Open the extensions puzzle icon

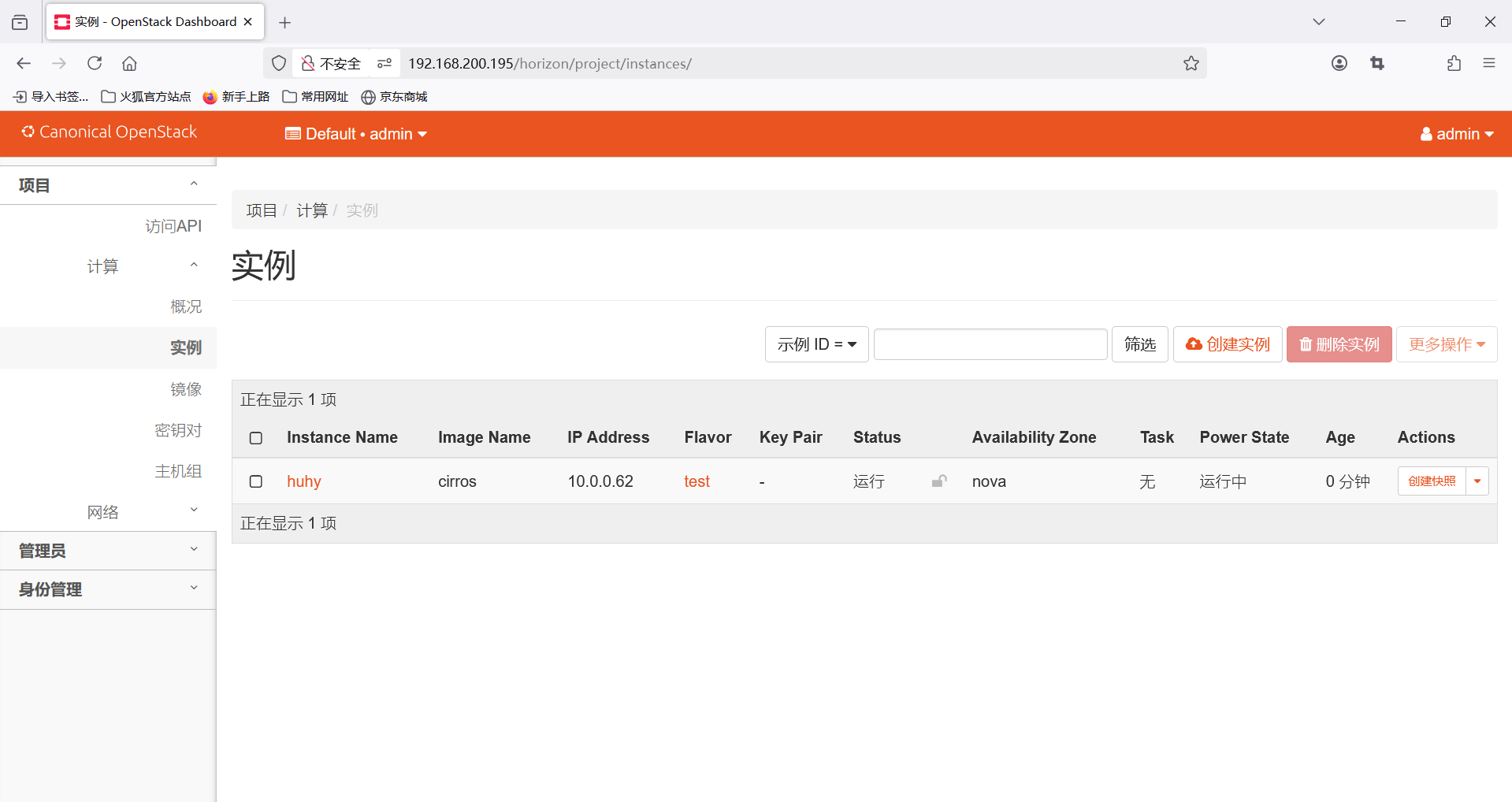pyautogui.click(x=1454, y=63)
